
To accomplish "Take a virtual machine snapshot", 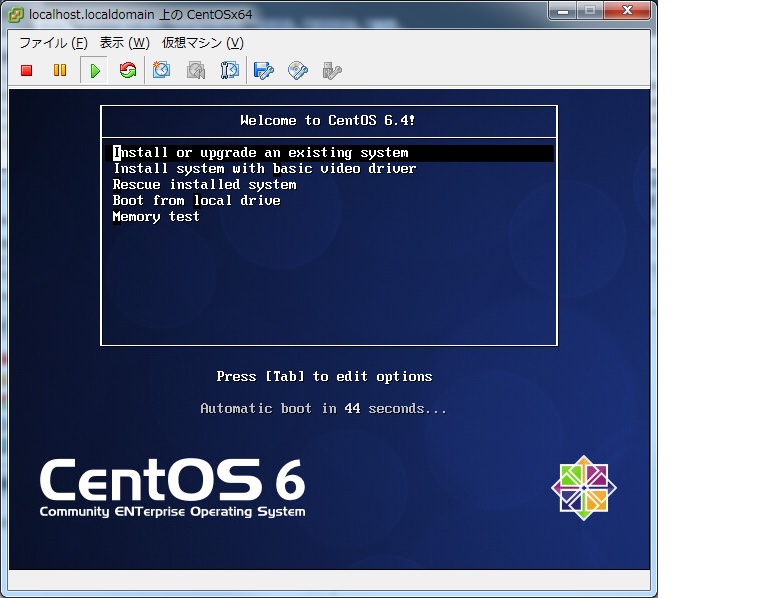I will pos(161,71).
